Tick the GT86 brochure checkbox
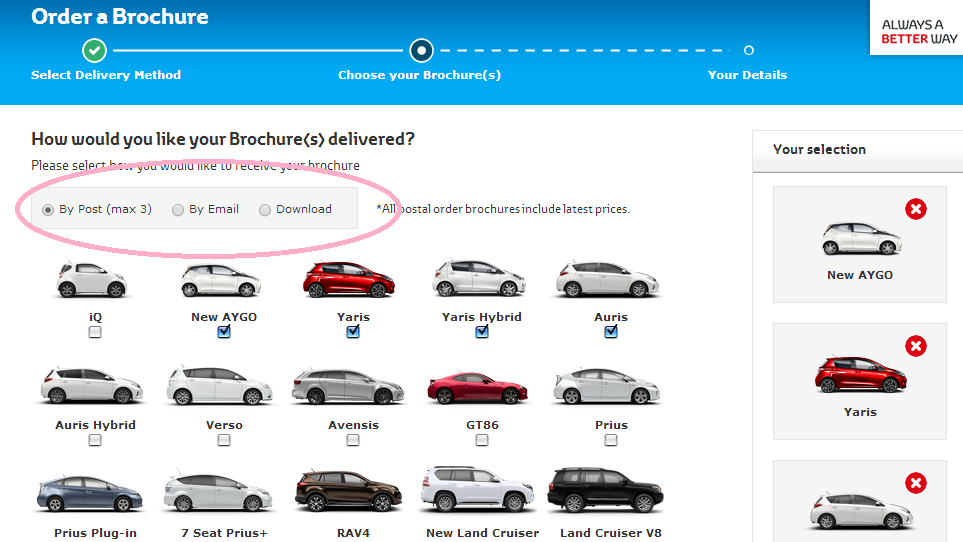The image size is (963, 542). coord(482,440)
